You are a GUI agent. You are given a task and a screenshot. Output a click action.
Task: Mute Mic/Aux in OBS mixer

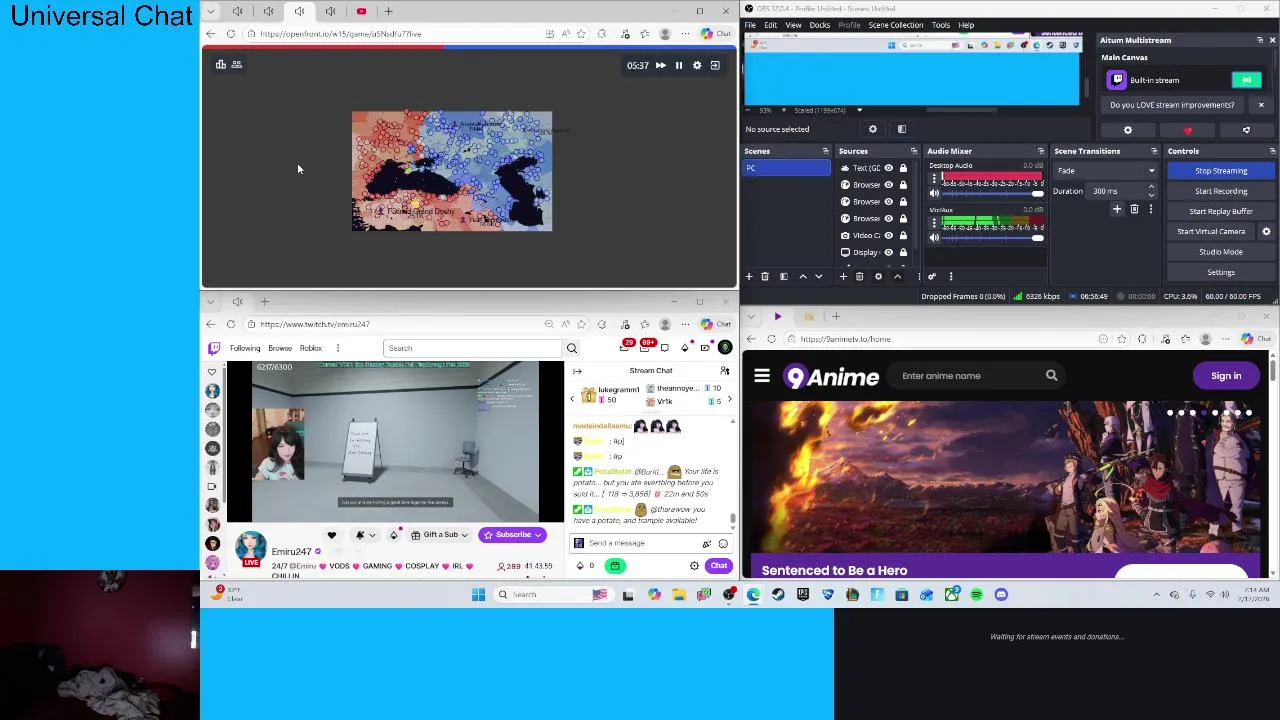pyautogui.click(x=934, y=238)
